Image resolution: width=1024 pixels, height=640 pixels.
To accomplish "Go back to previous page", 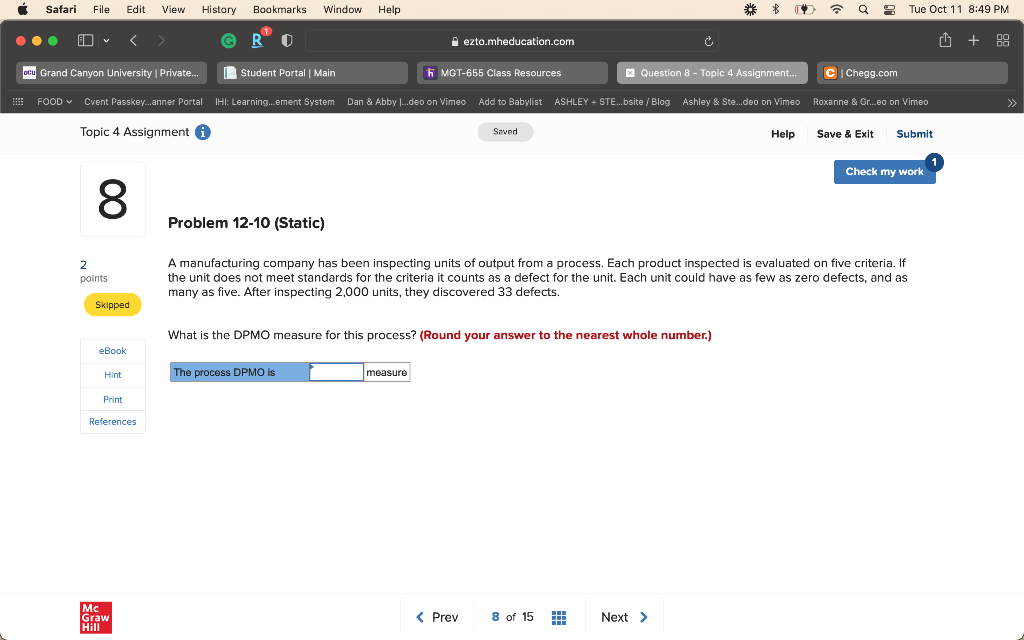I will point(133,40).
